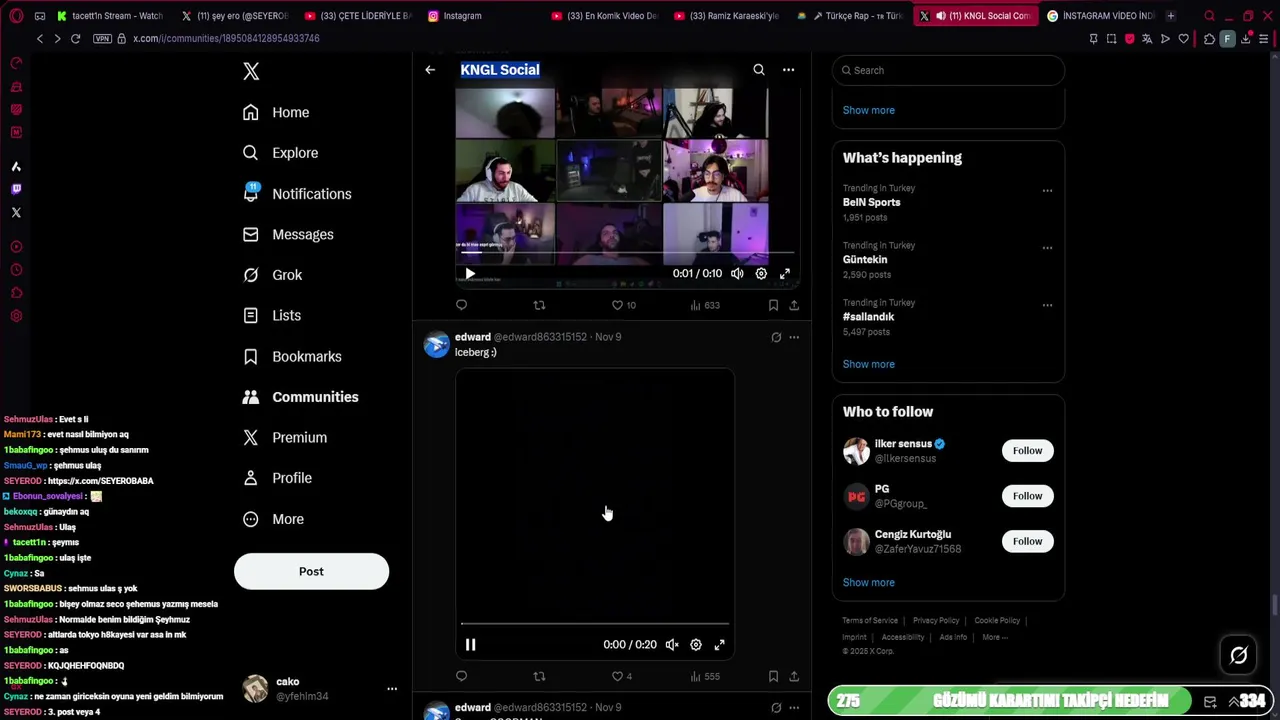Viewport: 1280px width, 720px height.
Task: Enter fullscreen on top video
Action: point(785,274)
